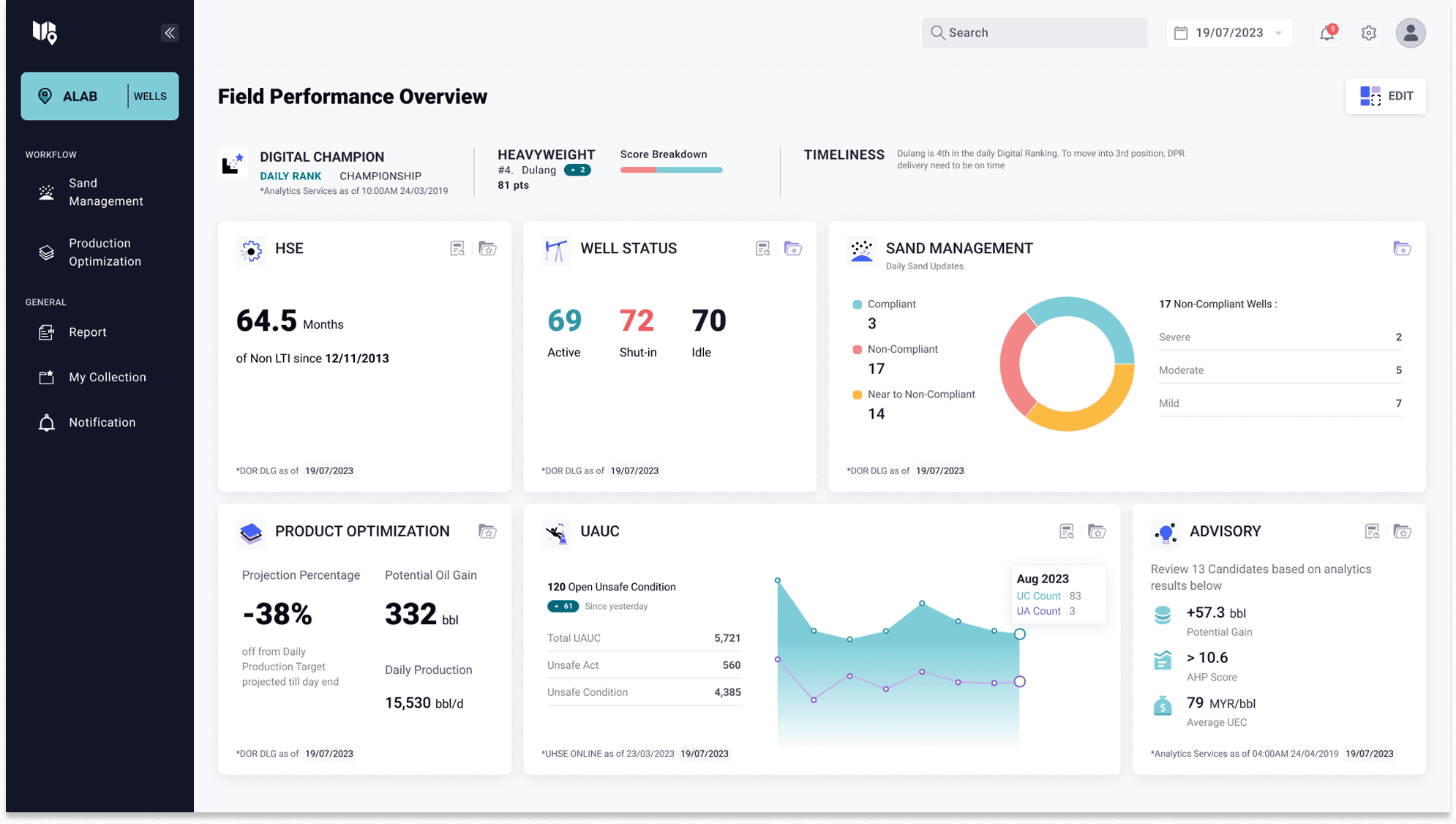The height and width of the screenshot is (824, 1456).
Task: Open the Sand Management workflow icon in sidebar
Action: coord(45,192)
